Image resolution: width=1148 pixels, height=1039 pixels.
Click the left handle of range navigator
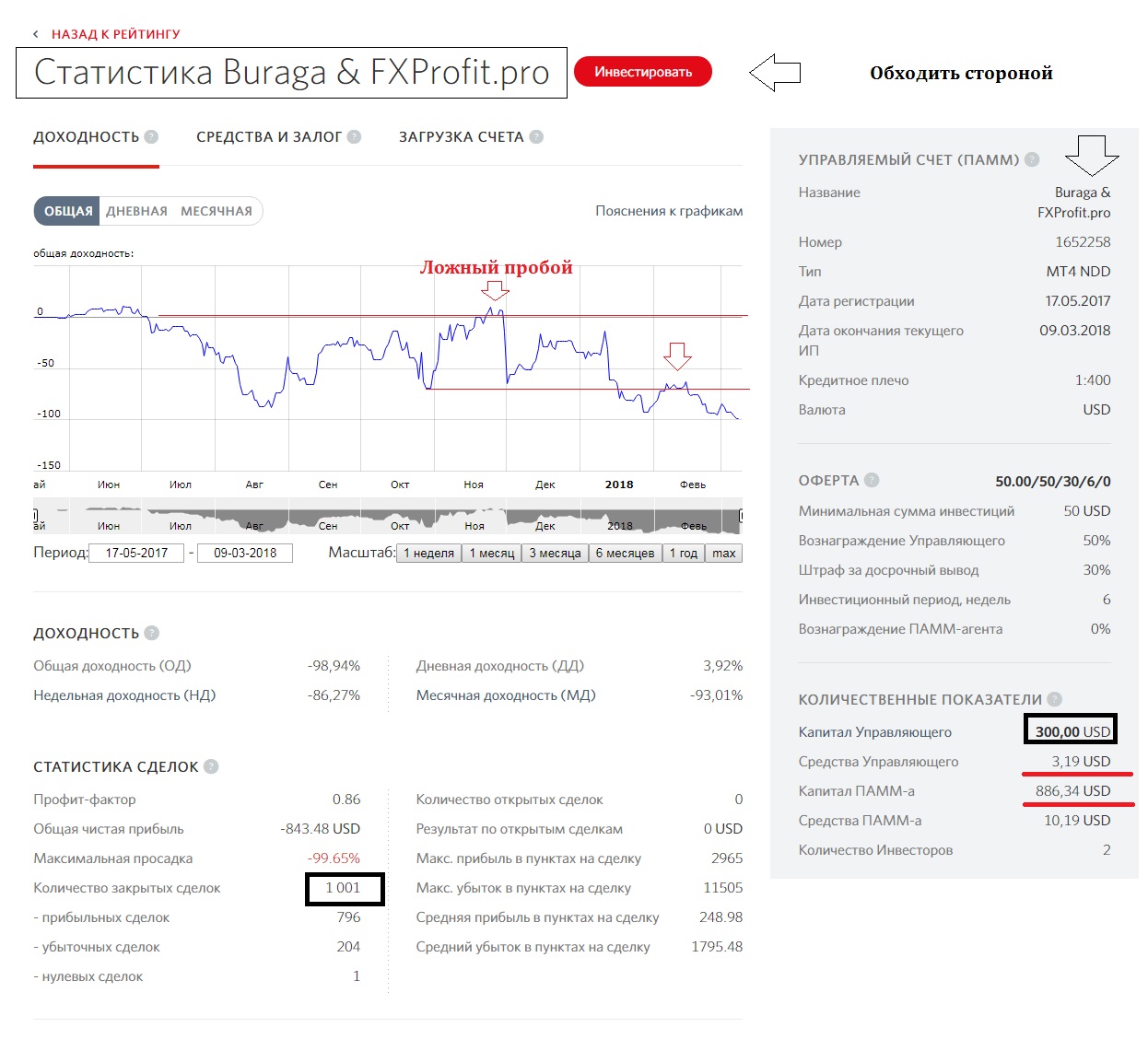[x=36, y=516]
